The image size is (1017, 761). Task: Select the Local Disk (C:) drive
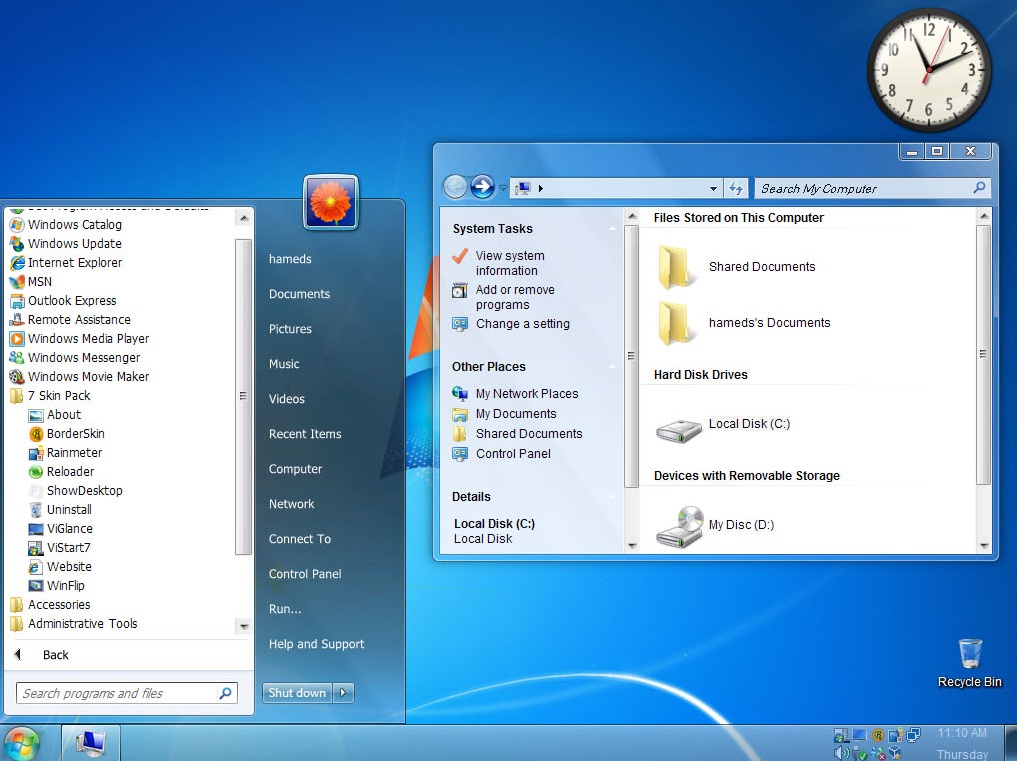(x=723, y=428)
